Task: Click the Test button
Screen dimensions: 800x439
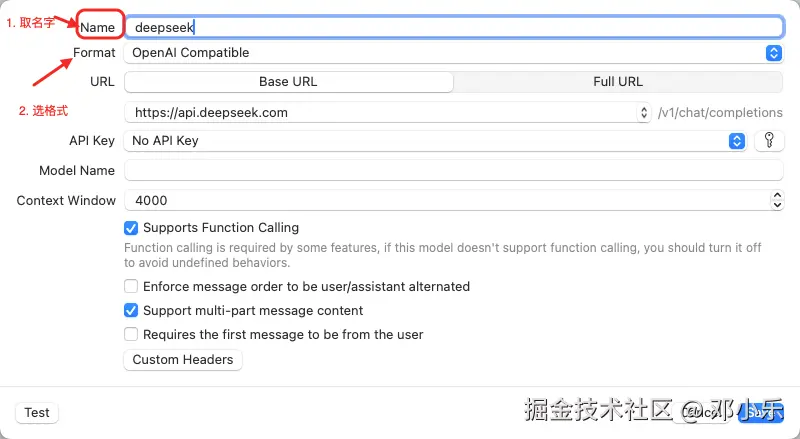Action: pos(37,412)
